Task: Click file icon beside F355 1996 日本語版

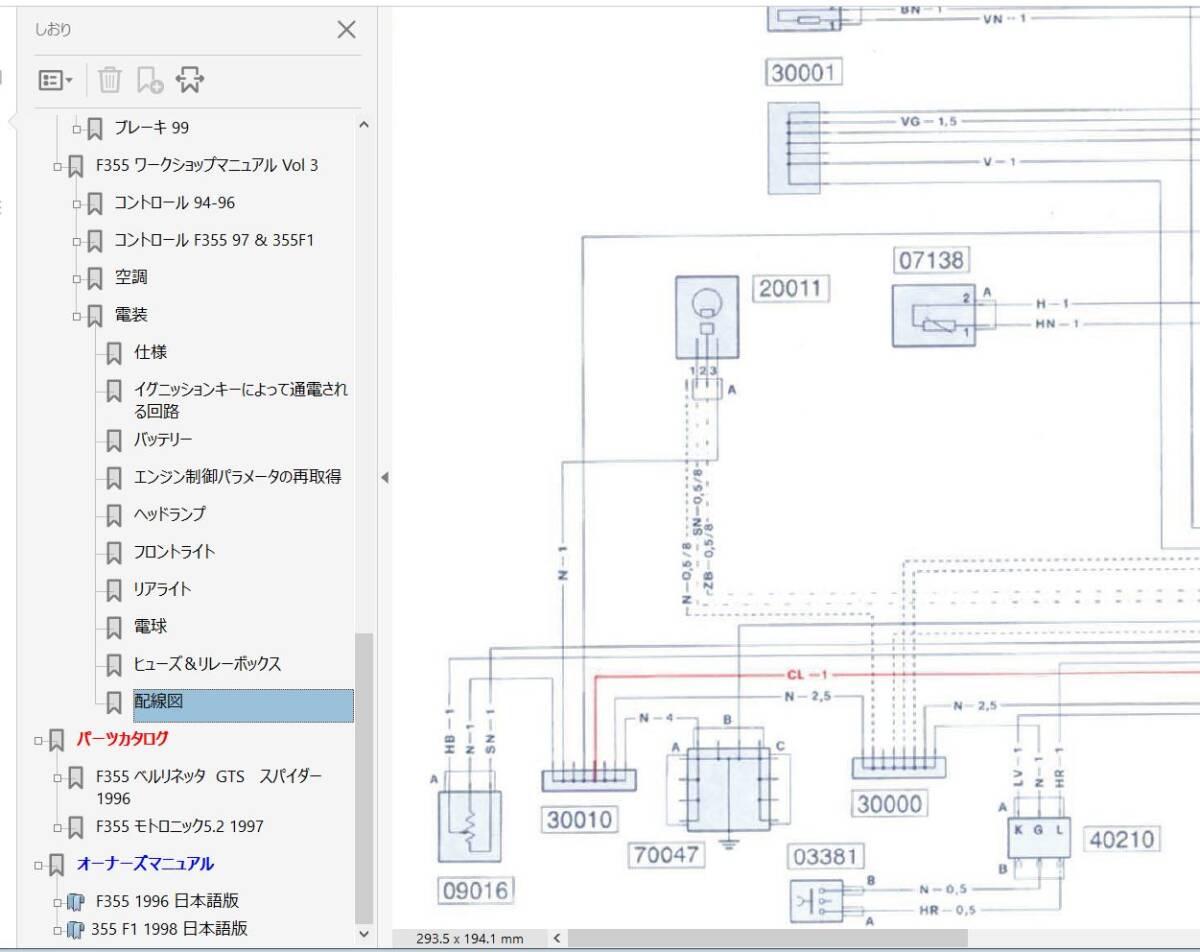Action: (x=77, y=901)
